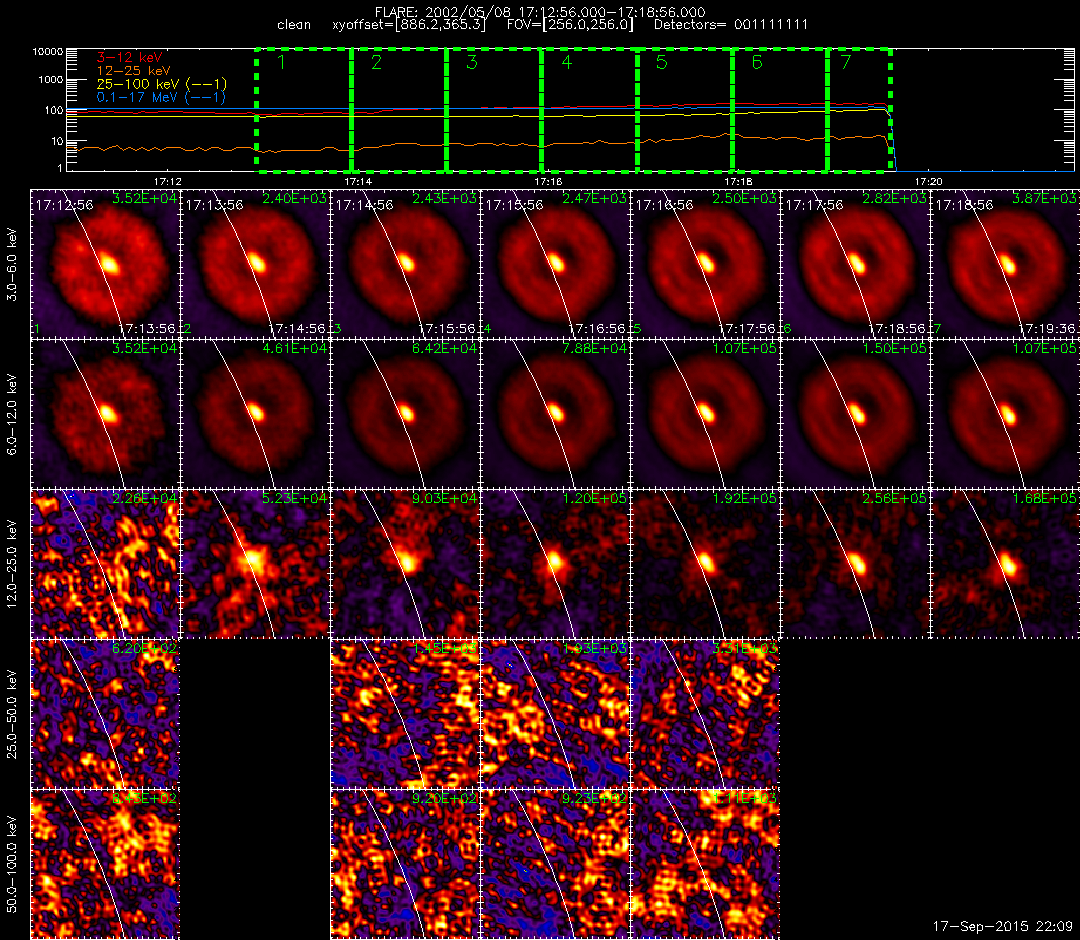Click the '3.0-6.0 keV' row label
The height and width of the screenshot is (940, 1080).
[x=12, y=264]
